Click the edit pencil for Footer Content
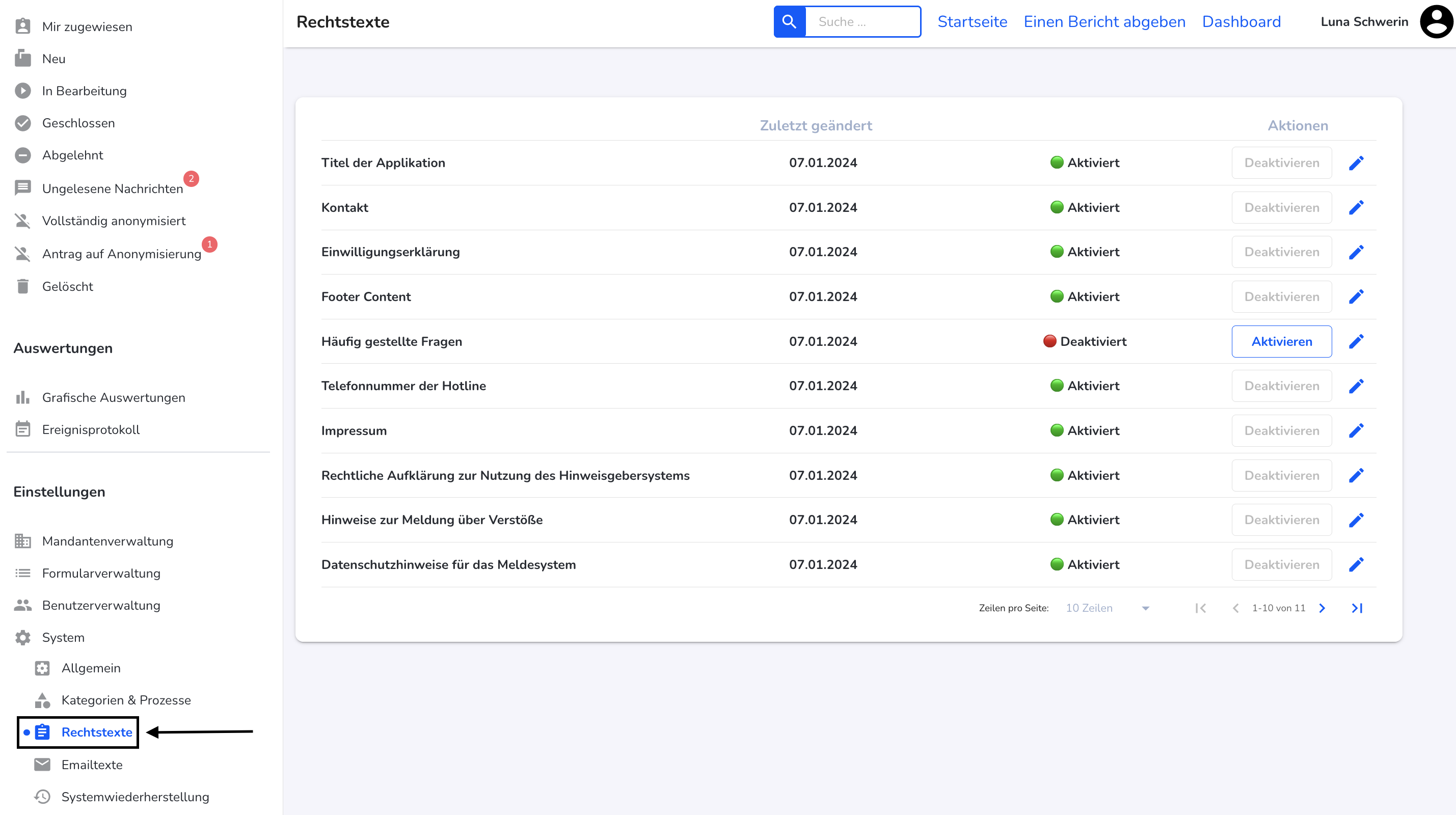 click(x=1356, y=297)
